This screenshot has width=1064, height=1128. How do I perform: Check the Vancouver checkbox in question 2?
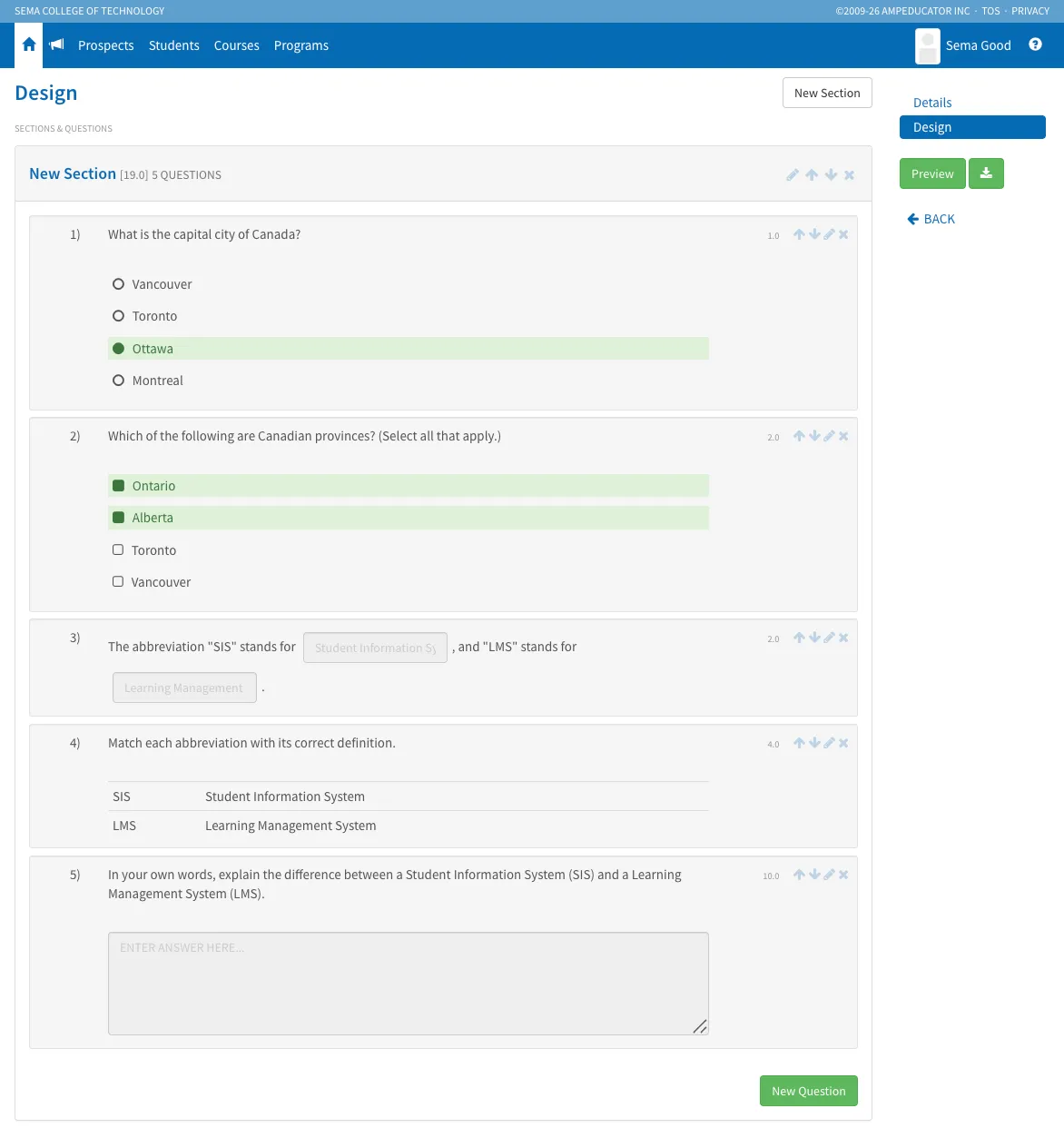click(x=118, y=582)
